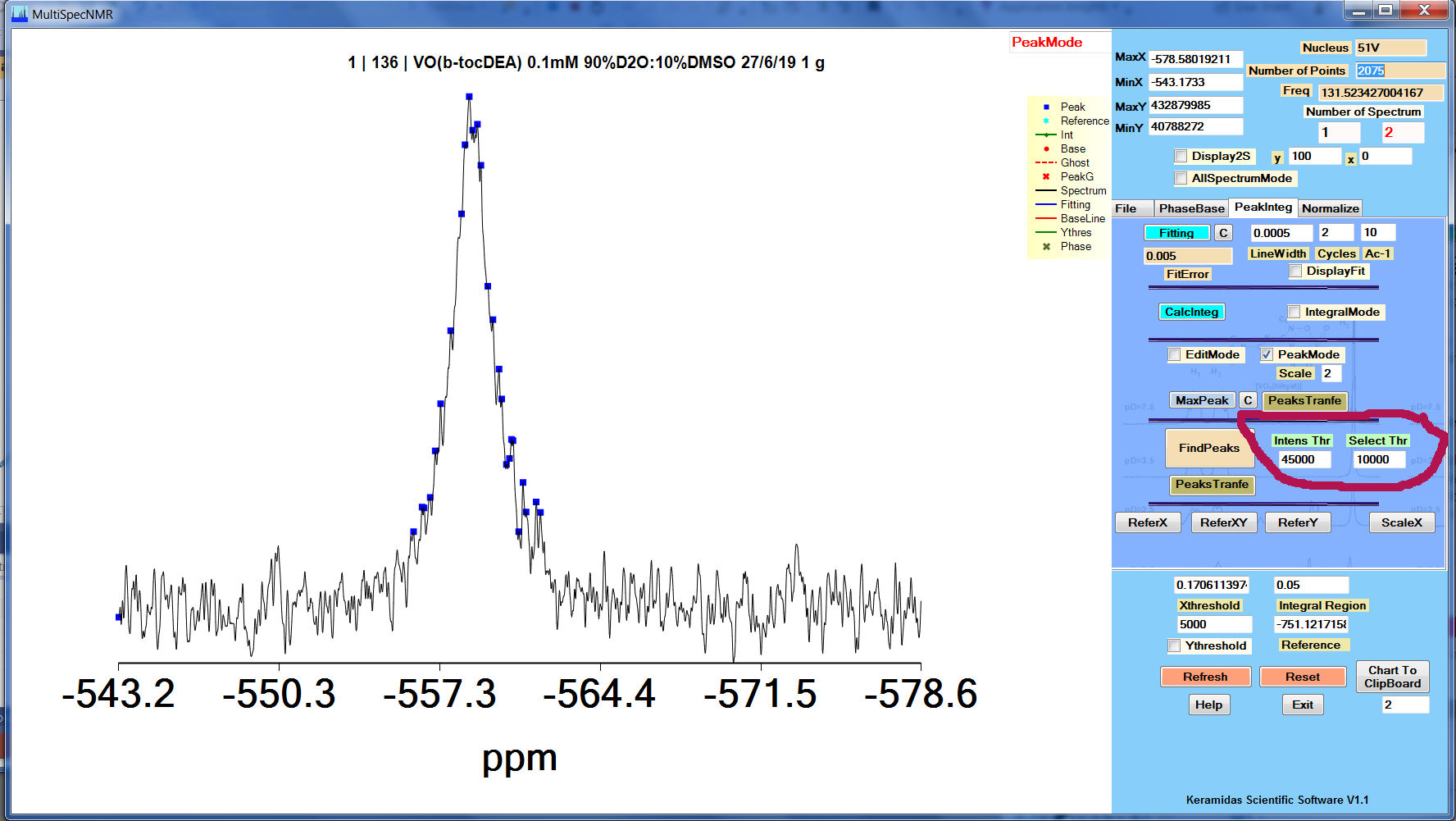This screenshot has height=821, width=1456.
Task: Click the blue Peak marker in legend
Action: 1046,107
